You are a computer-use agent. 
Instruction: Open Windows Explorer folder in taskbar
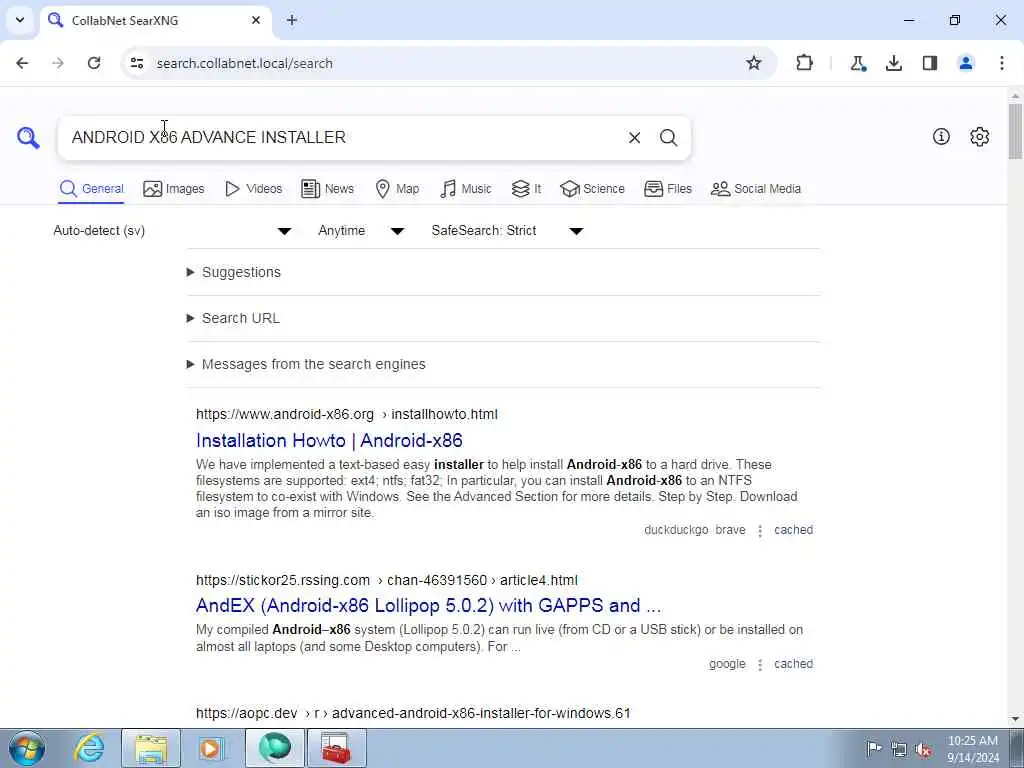pyautogui.click(x=151, y=748)
